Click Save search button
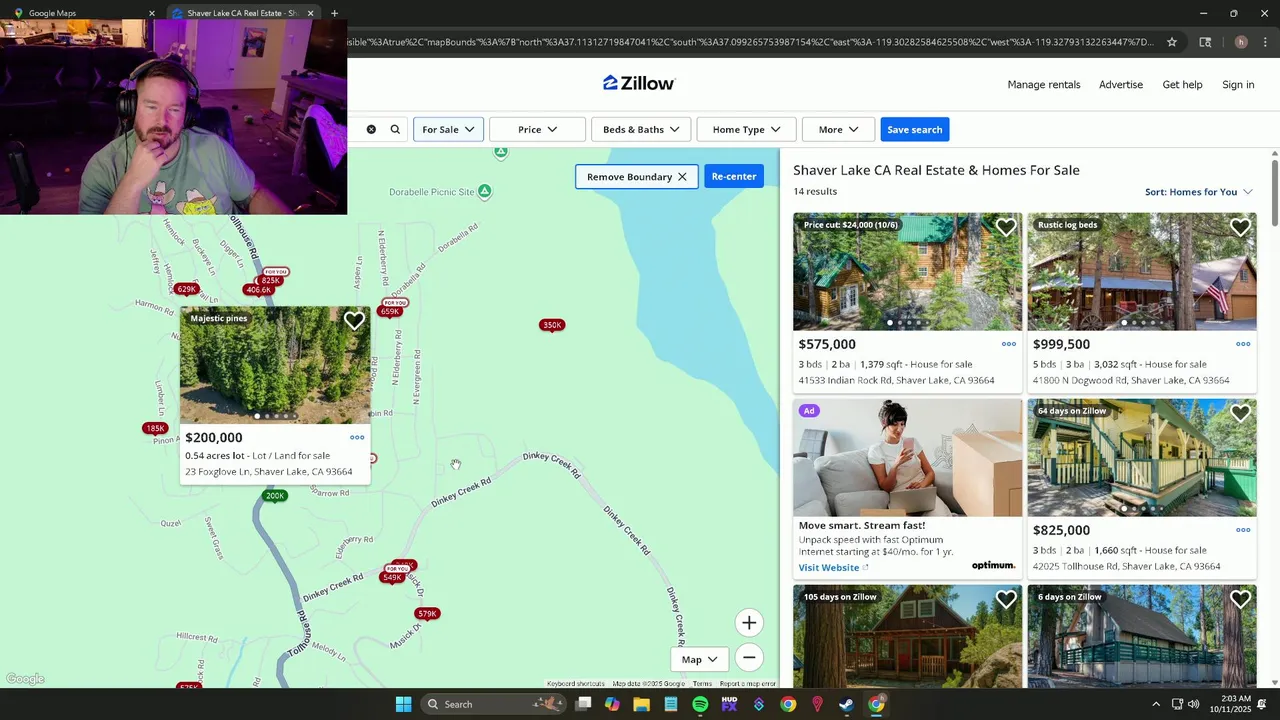The width and height of the screenshot is (1280, 720). [x=914, y=129]
